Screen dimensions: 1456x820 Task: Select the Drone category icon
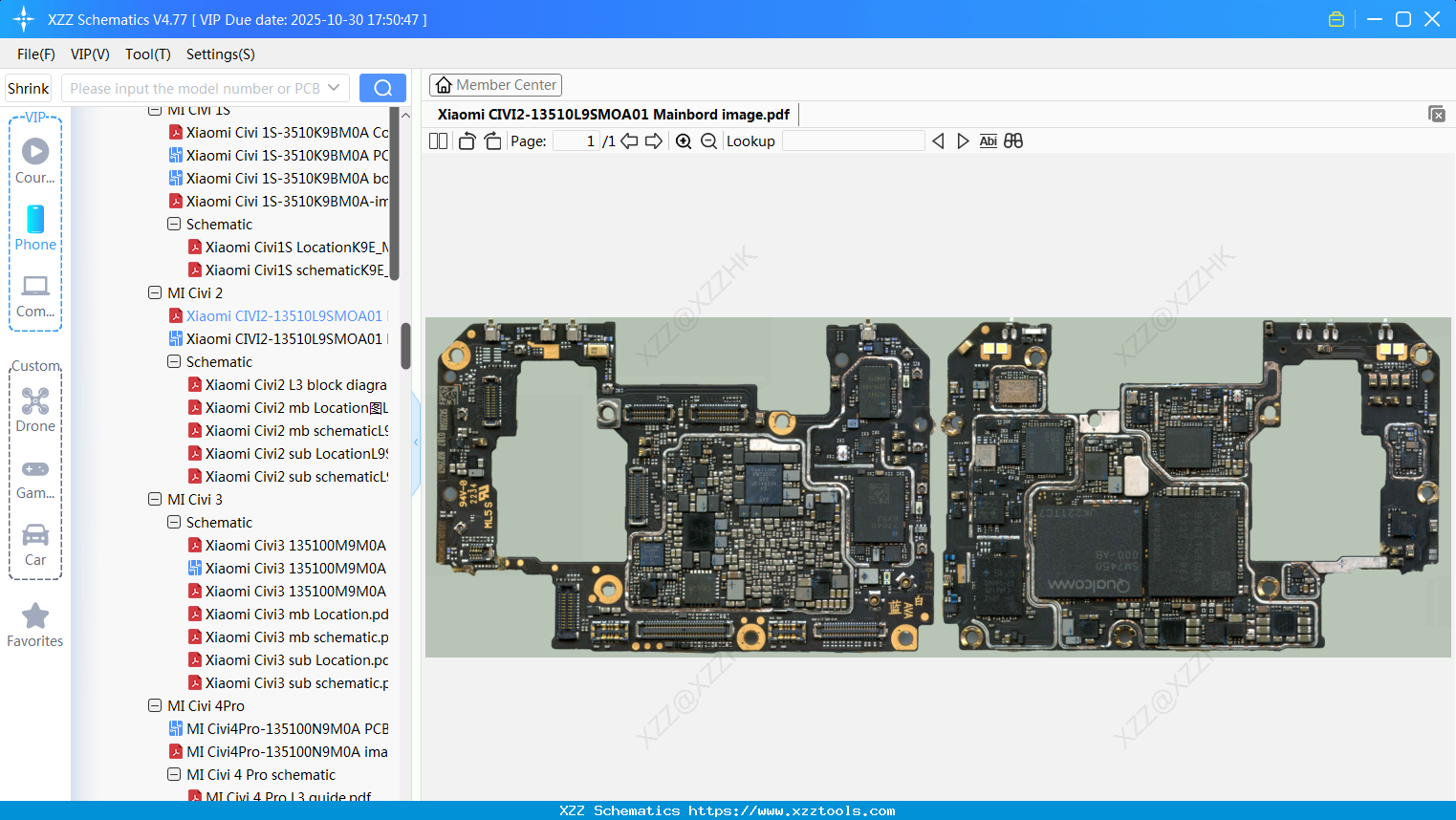click(34, 400)
